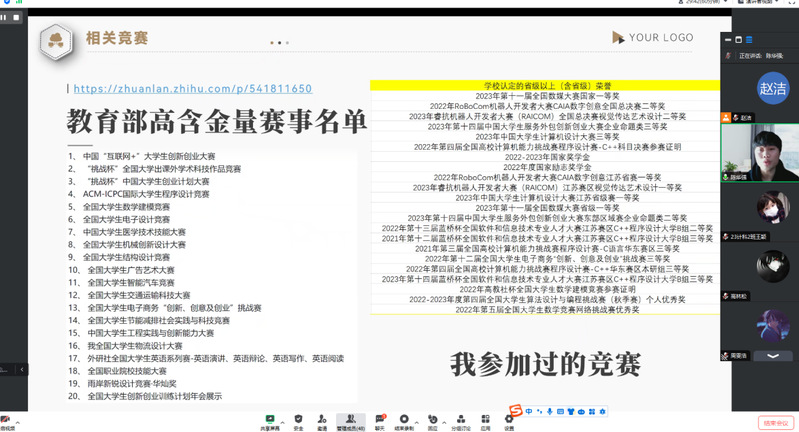
Task: Click the Sogou input method S logo
Action: 514,410
